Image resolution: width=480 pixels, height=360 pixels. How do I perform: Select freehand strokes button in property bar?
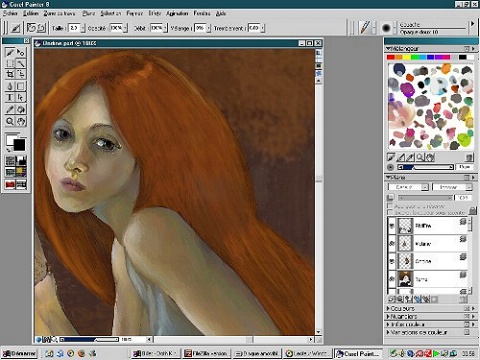31,28
